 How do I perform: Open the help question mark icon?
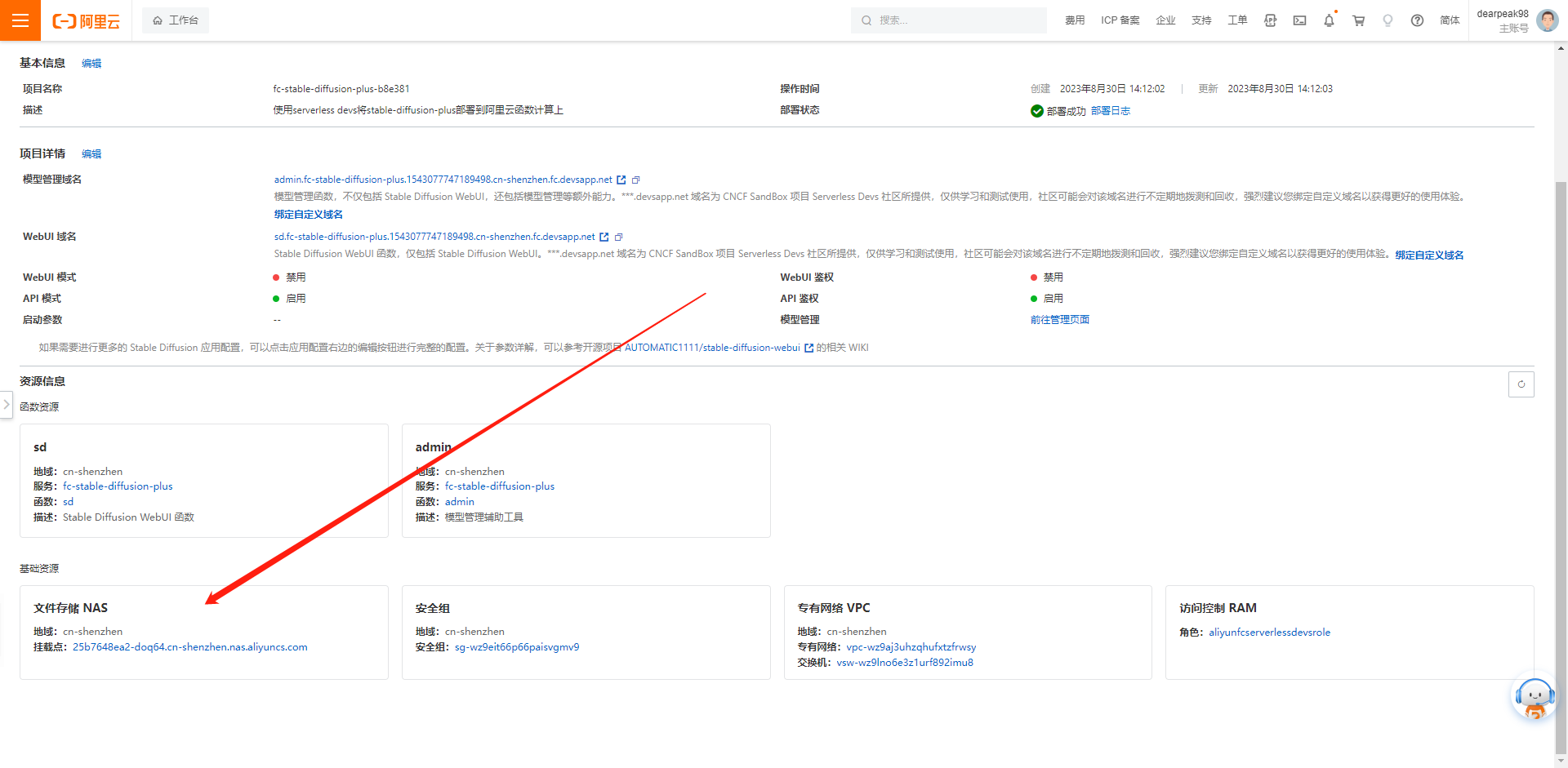[x=1417, y=20]
